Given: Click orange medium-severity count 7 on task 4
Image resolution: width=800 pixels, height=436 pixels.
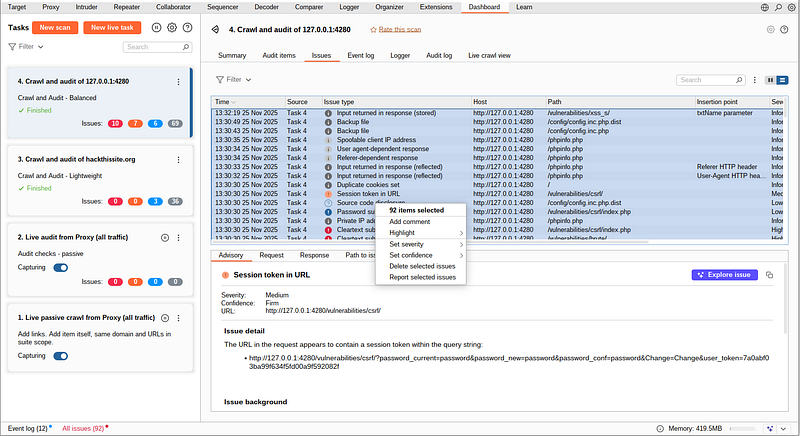Looking at the screenshot, I should 135,123.
